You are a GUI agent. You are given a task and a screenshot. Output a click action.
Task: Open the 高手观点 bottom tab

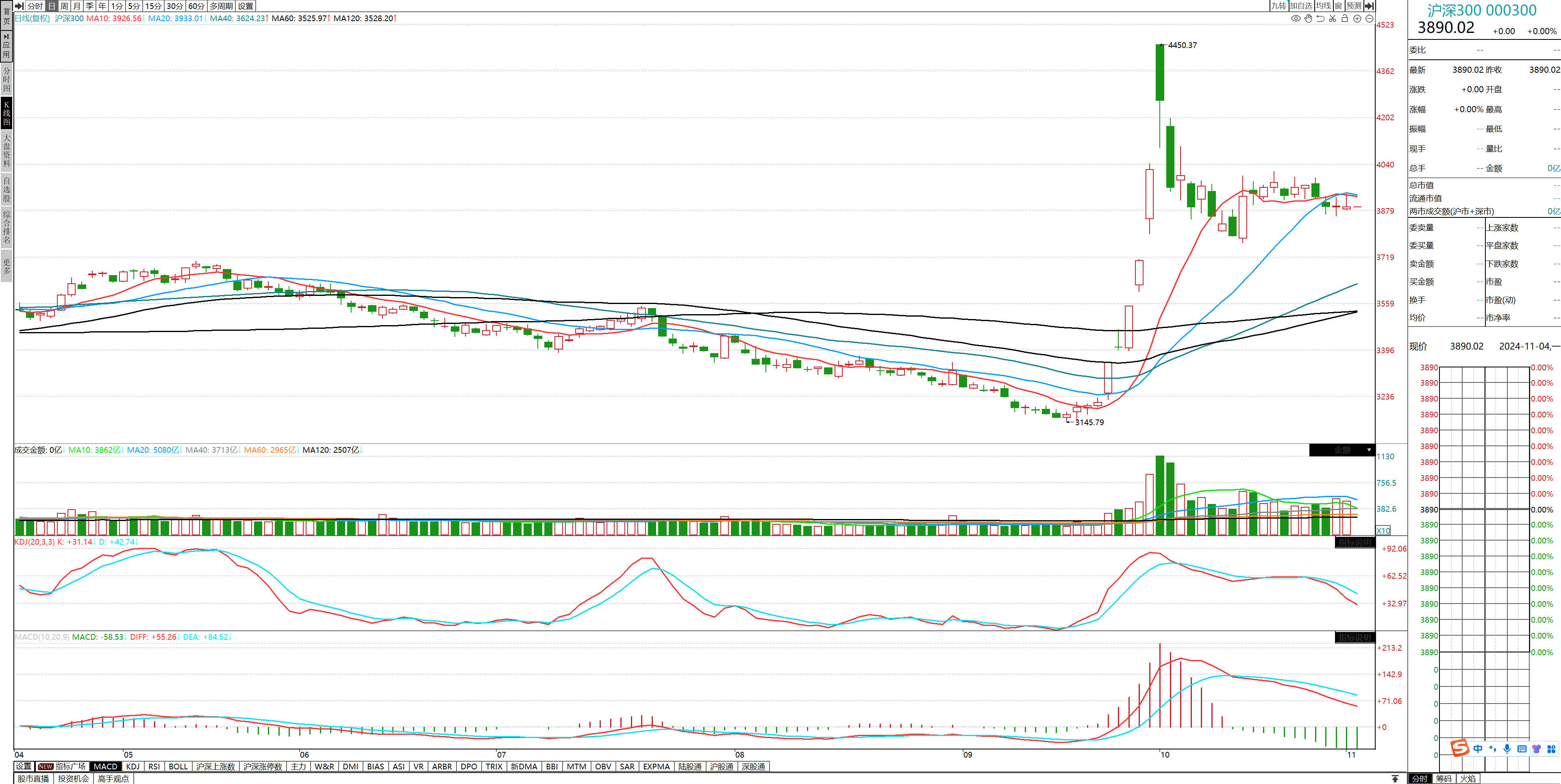pos(113,779)
